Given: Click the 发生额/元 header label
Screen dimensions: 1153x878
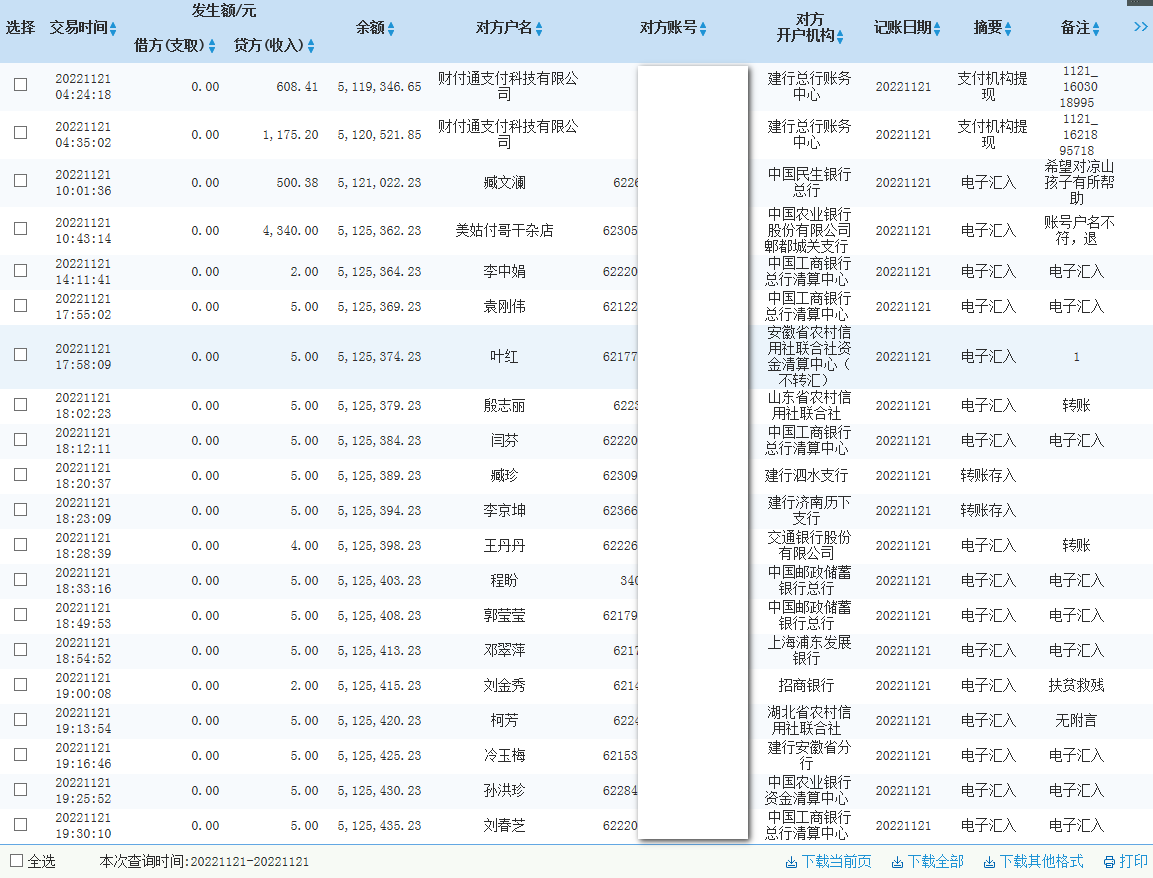Looking at the screenshot, I should (x=224, y=10).
